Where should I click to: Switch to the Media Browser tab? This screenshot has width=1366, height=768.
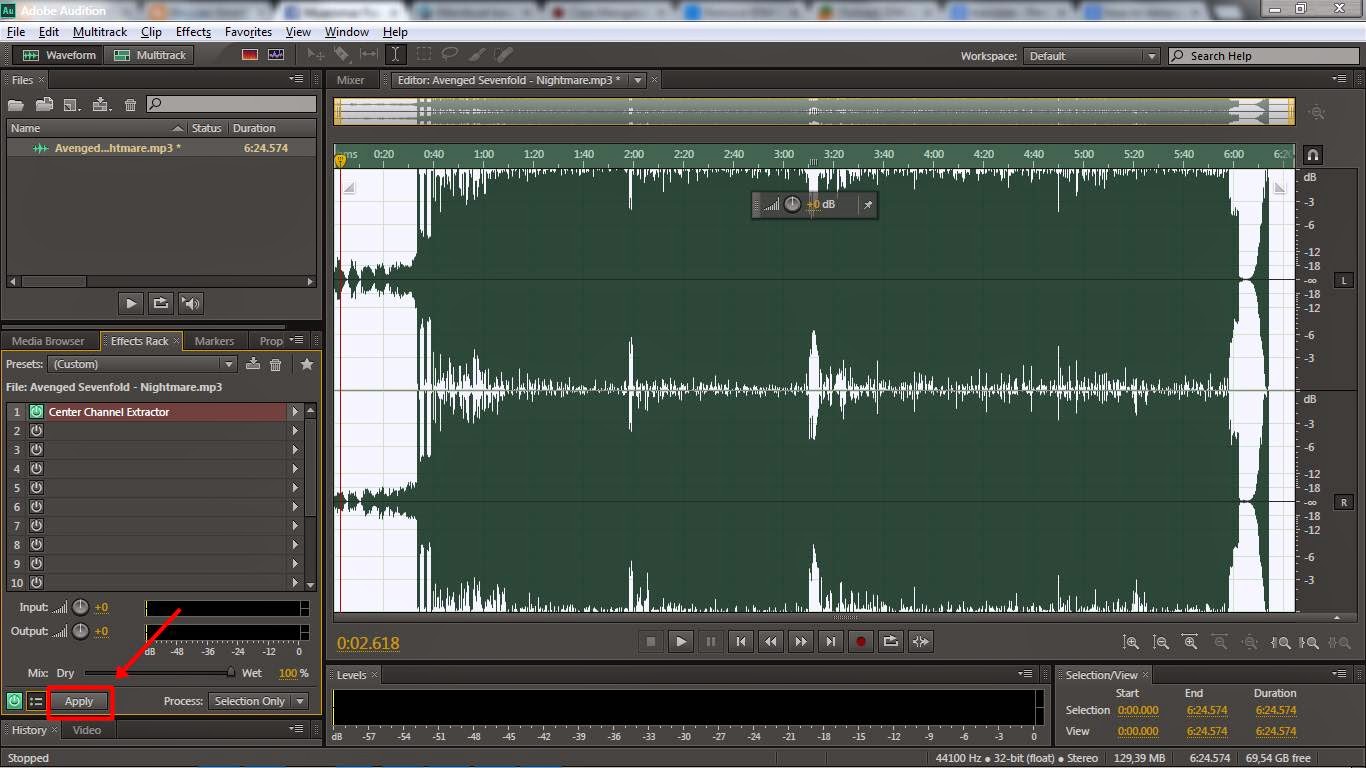[x=48, y=341]
